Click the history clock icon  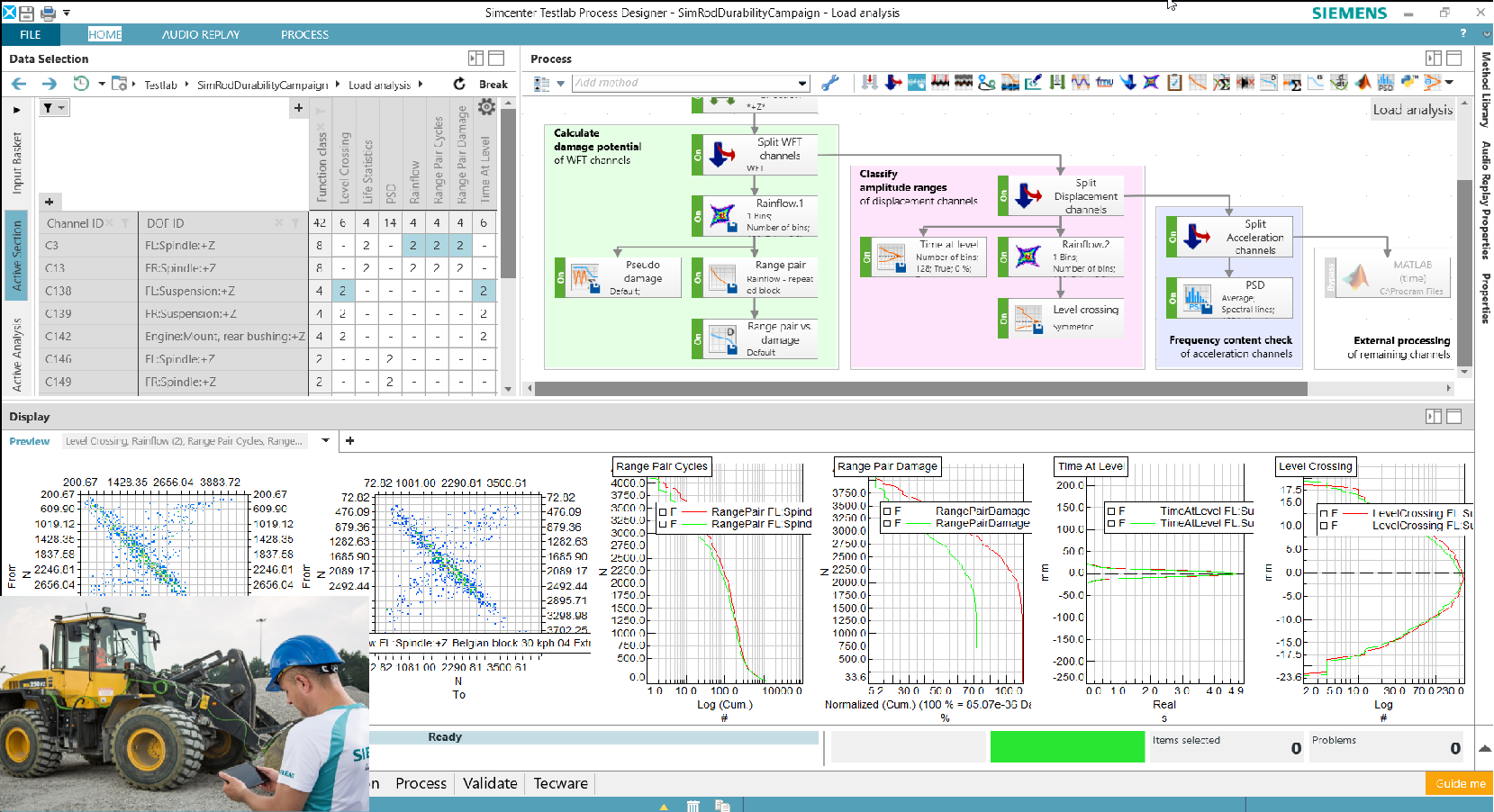pos(81,84)
